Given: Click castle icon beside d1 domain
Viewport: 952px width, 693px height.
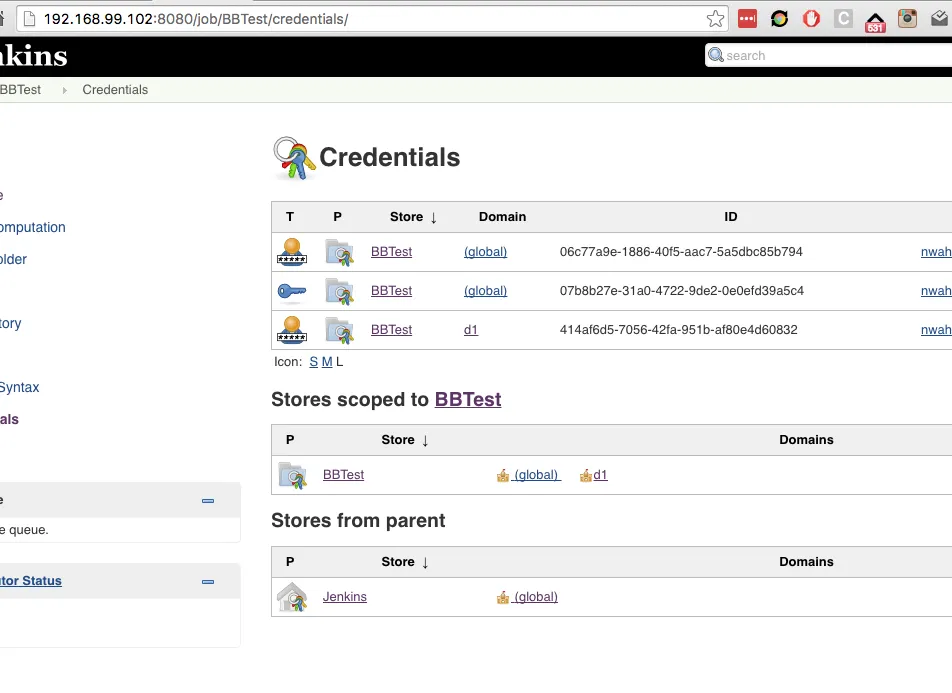Looking at the screenshot, I should click(x=586, y=476).
